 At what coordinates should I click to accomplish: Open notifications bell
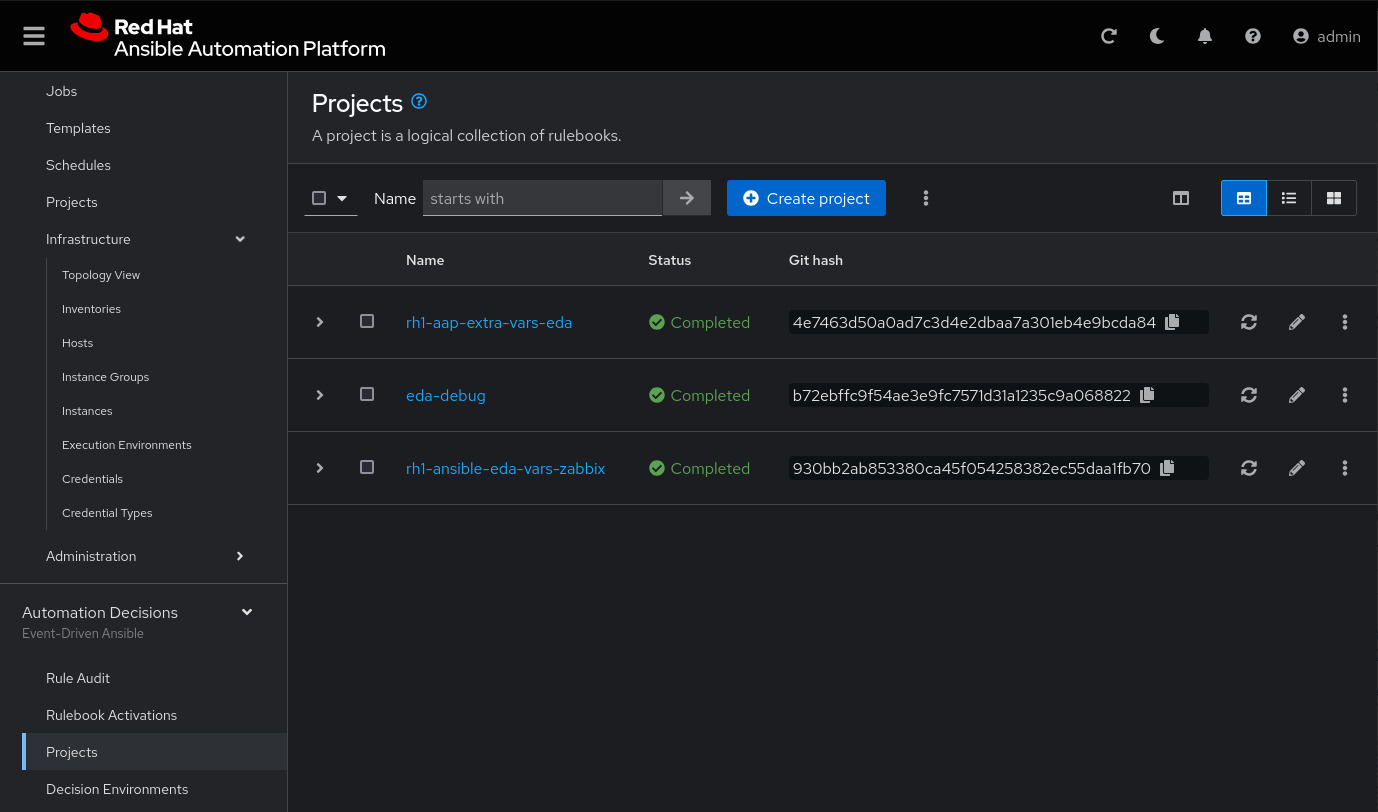point(1205,36)
